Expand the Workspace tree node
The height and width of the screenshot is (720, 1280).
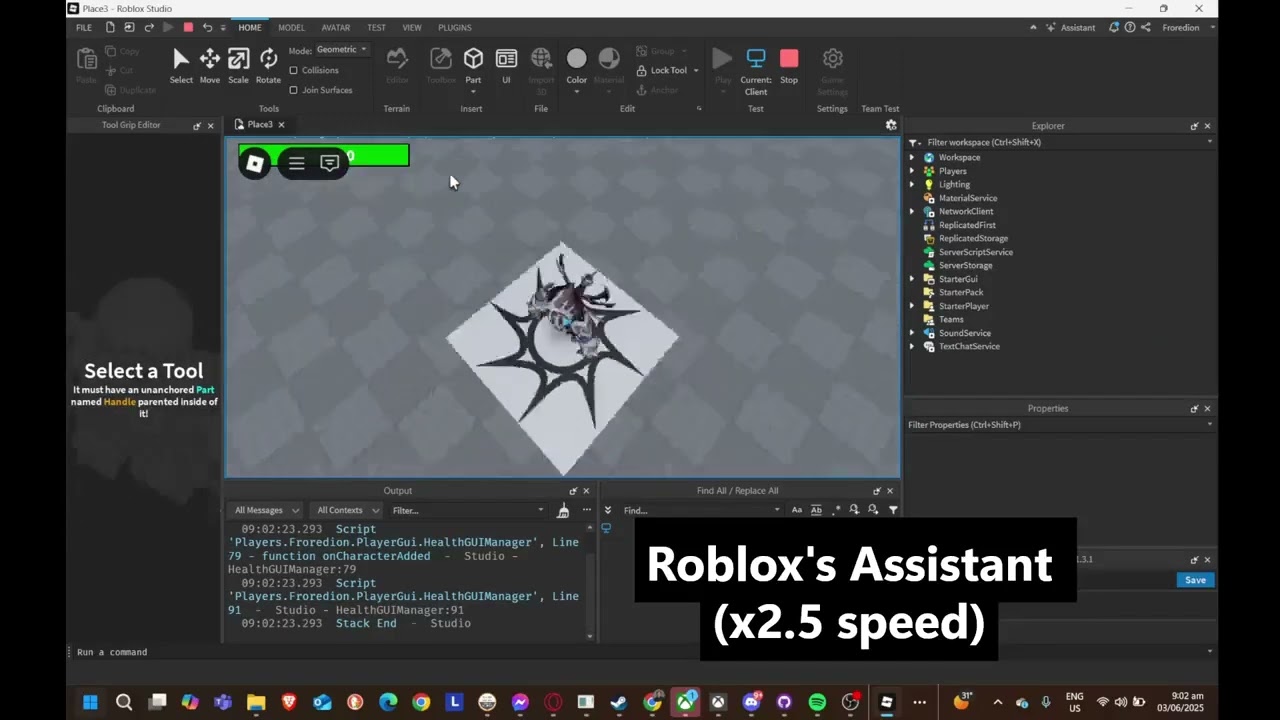[912, 158]
